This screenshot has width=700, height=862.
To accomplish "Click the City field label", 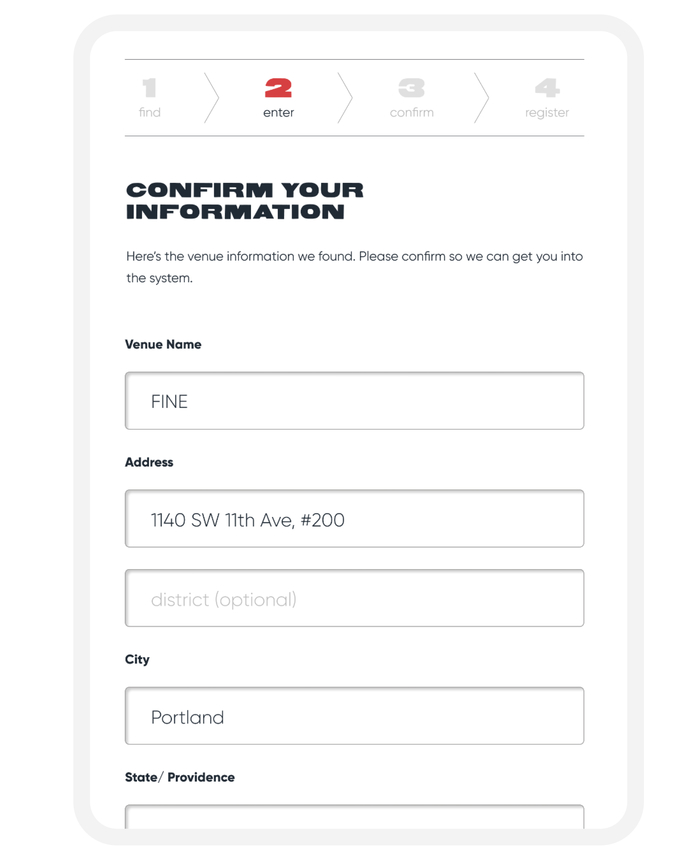I will click(x=137, y=660).
